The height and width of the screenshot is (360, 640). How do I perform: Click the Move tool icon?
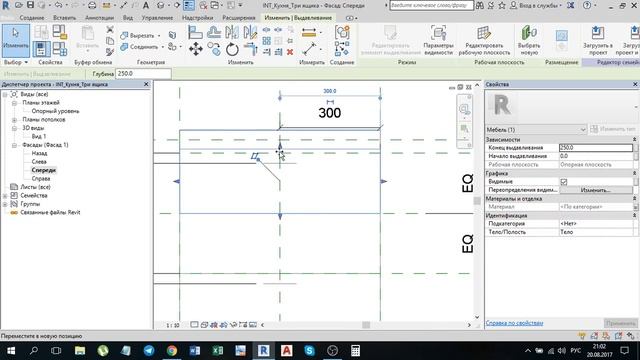coord(196,49)
